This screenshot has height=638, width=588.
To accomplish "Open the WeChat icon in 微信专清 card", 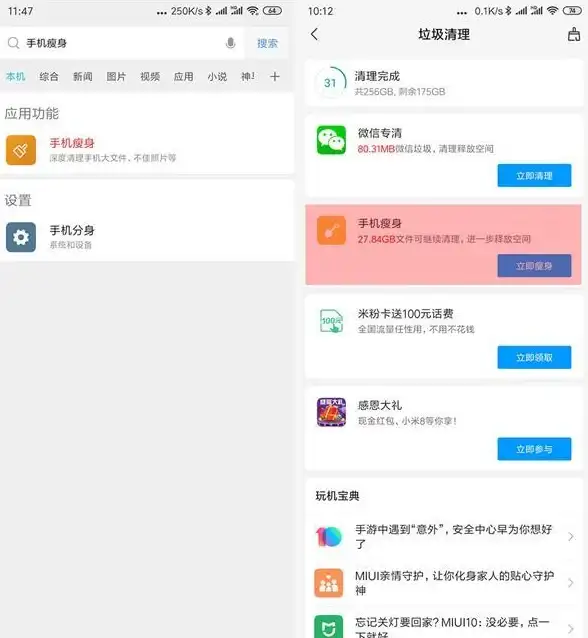I will point(331,140).
